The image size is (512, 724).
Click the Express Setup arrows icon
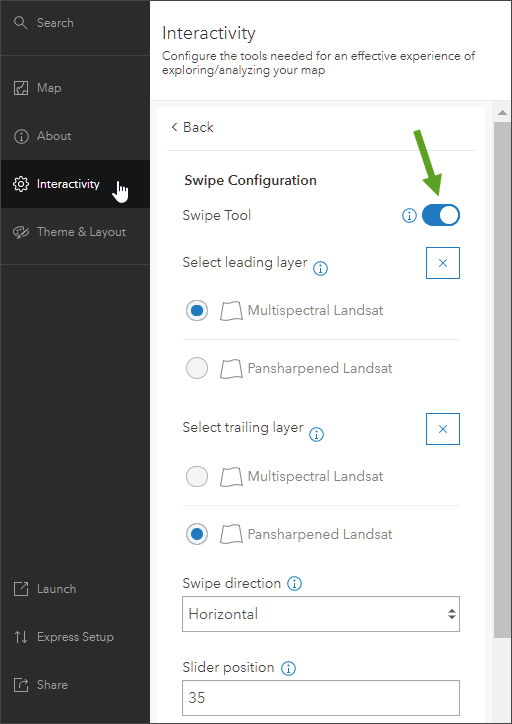pyautogui.click(x=21, y=637)
